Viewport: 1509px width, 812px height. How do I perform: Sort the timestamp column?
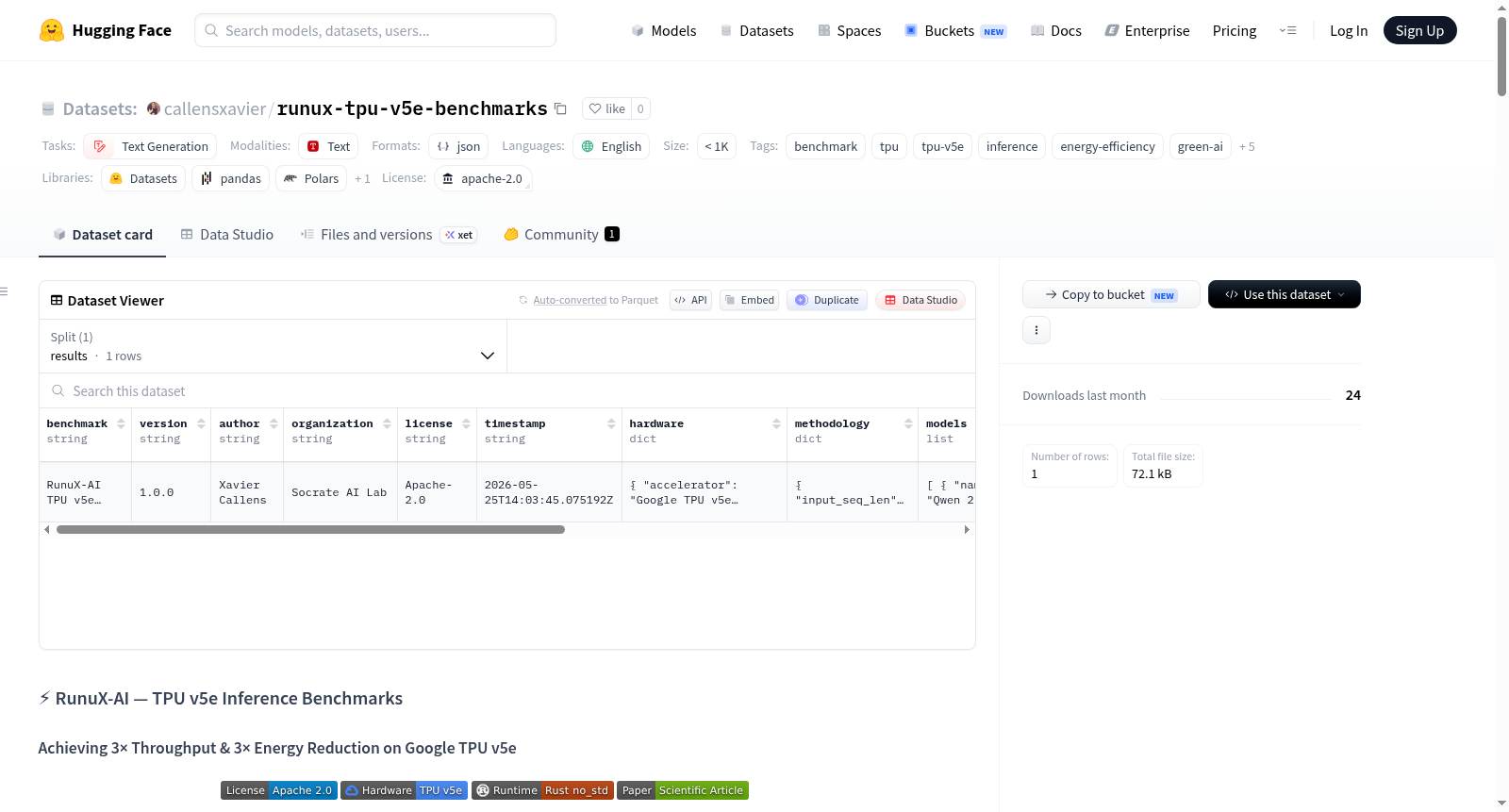(611, 423)
